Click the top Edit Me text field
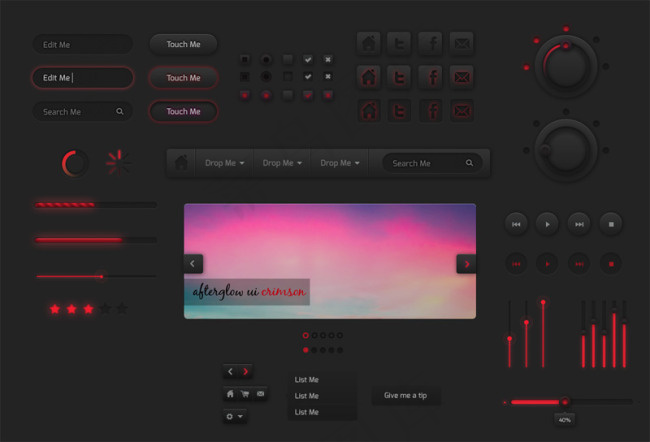 pos(83,44)
